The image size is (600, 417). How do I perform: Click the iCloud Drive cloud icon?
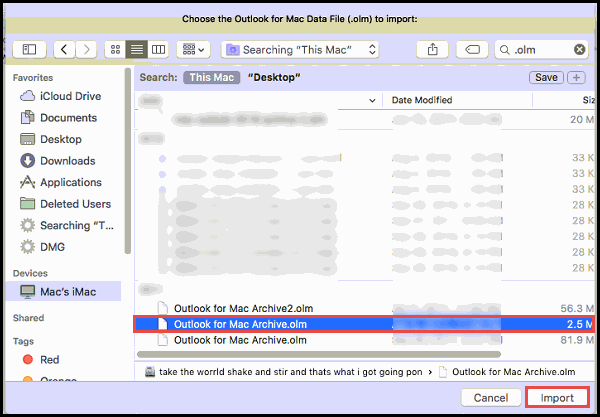pyautogui.click(x=28, y=96)
